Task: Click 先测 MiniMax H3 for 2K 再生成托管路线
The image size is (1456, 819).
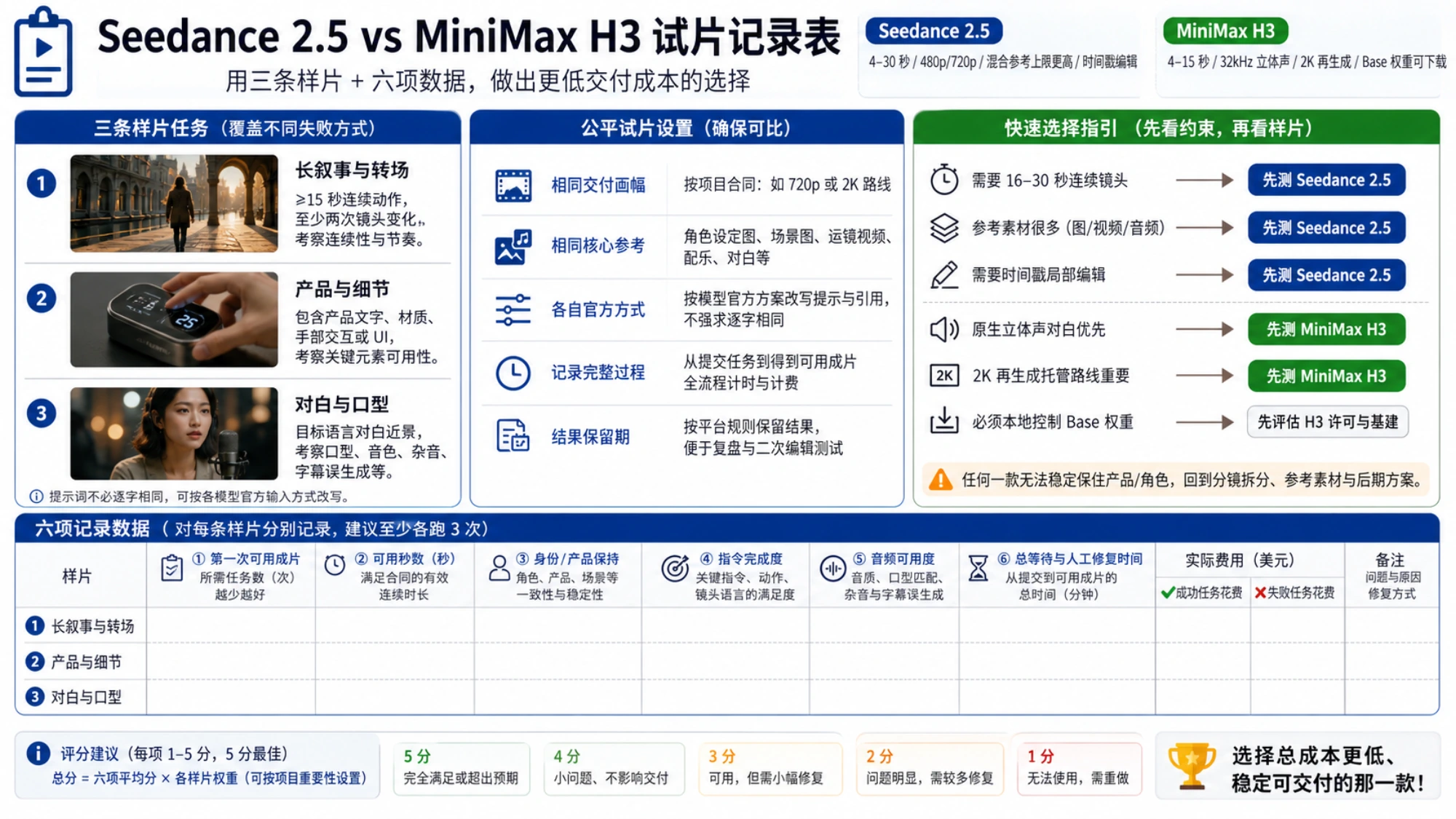Action: (x=1326, y=376)
